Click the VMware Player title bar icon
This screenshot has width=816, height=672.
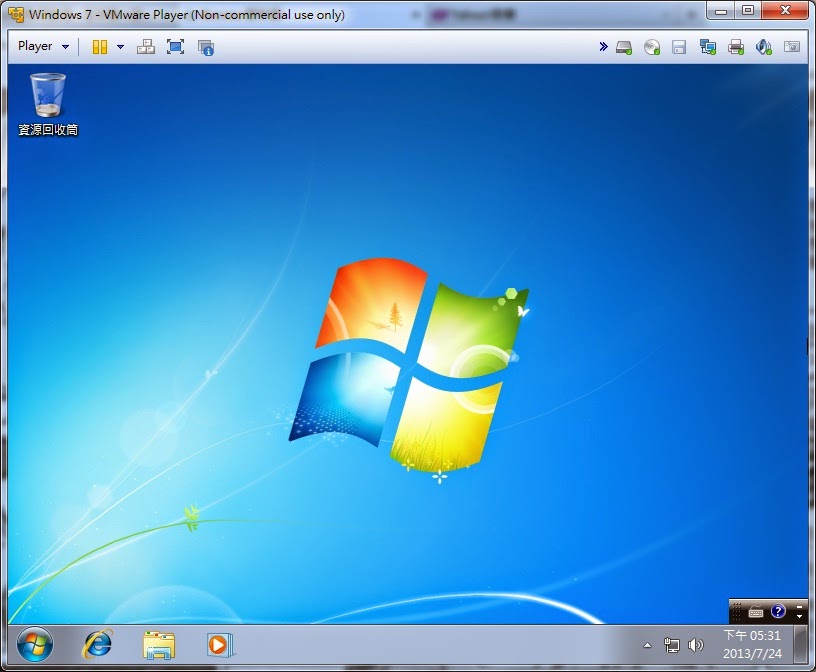(16, 15)
